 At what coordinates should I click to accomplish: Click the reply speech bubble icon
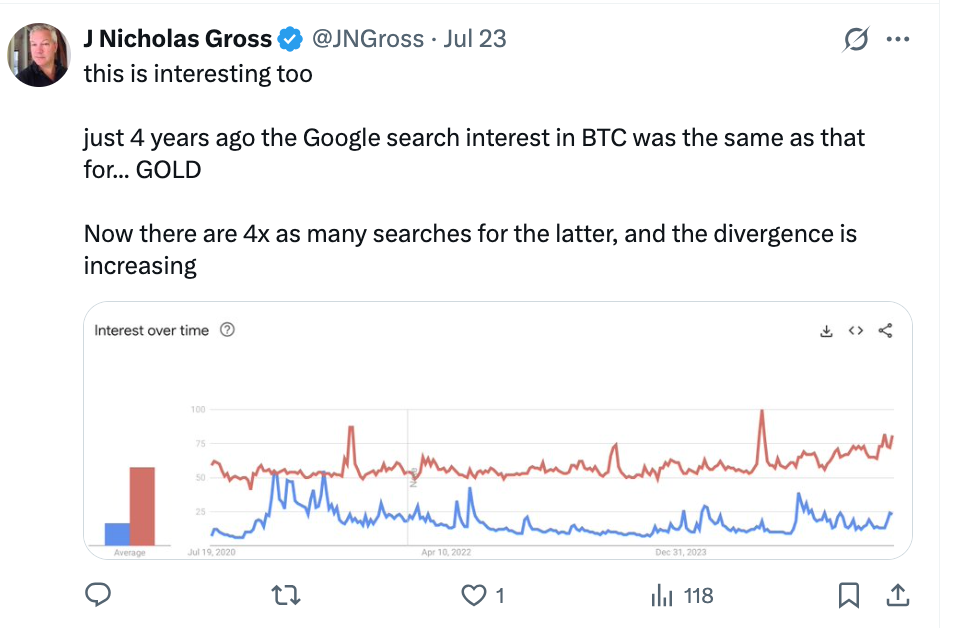tap(97, 596)
